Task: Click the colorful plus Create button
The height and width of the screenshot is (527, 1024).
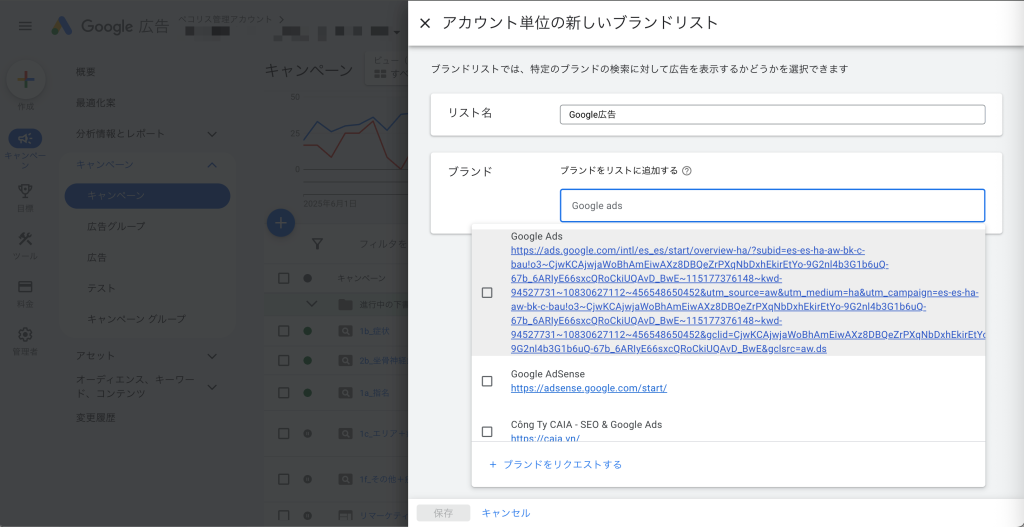Action: click(25, 80)
